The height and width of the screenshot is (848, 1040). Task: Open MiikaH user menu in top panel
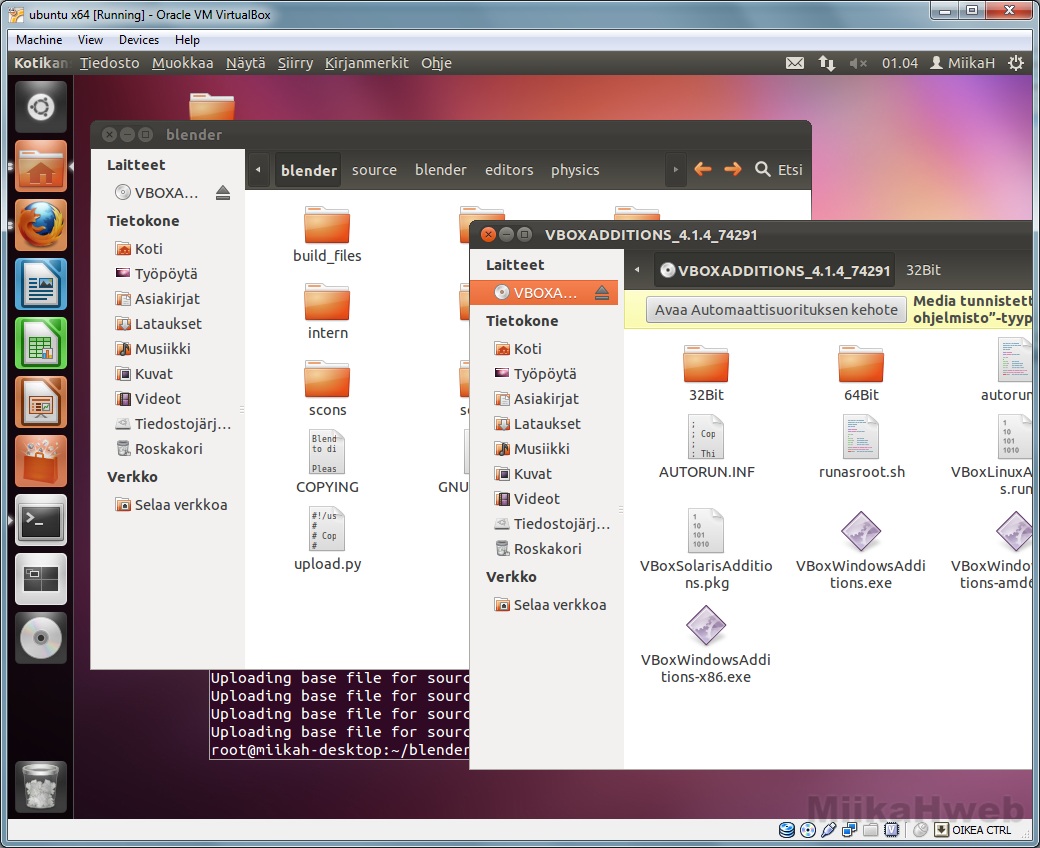962,63
